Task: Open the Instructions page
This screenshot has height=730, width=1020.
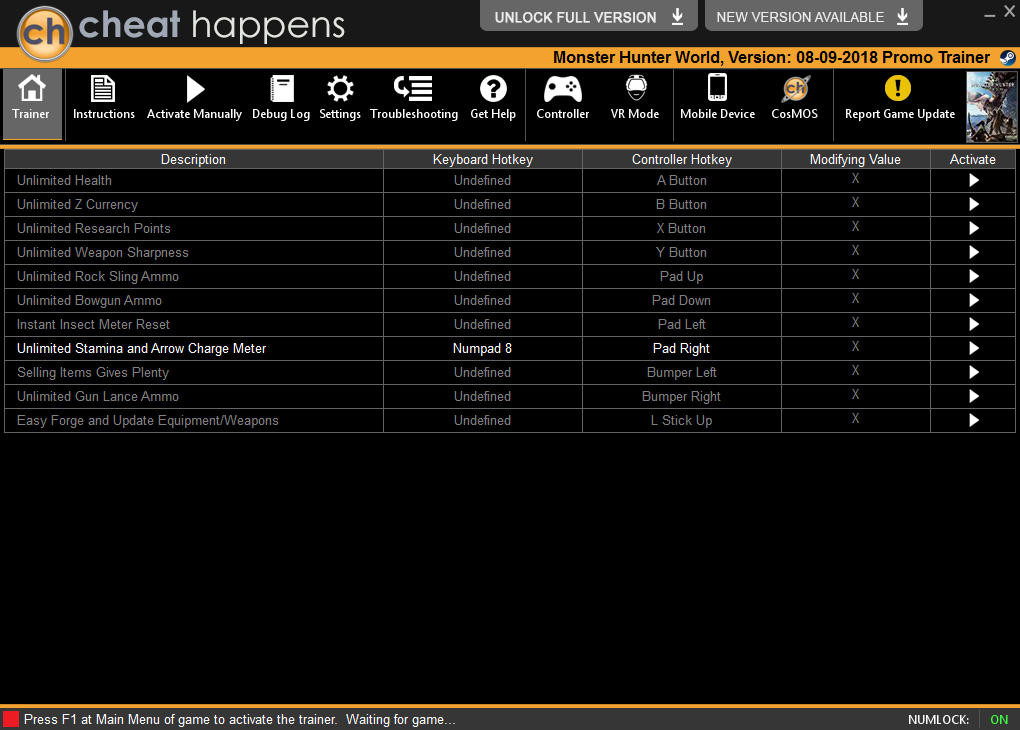Action: (x=103, y=98)
